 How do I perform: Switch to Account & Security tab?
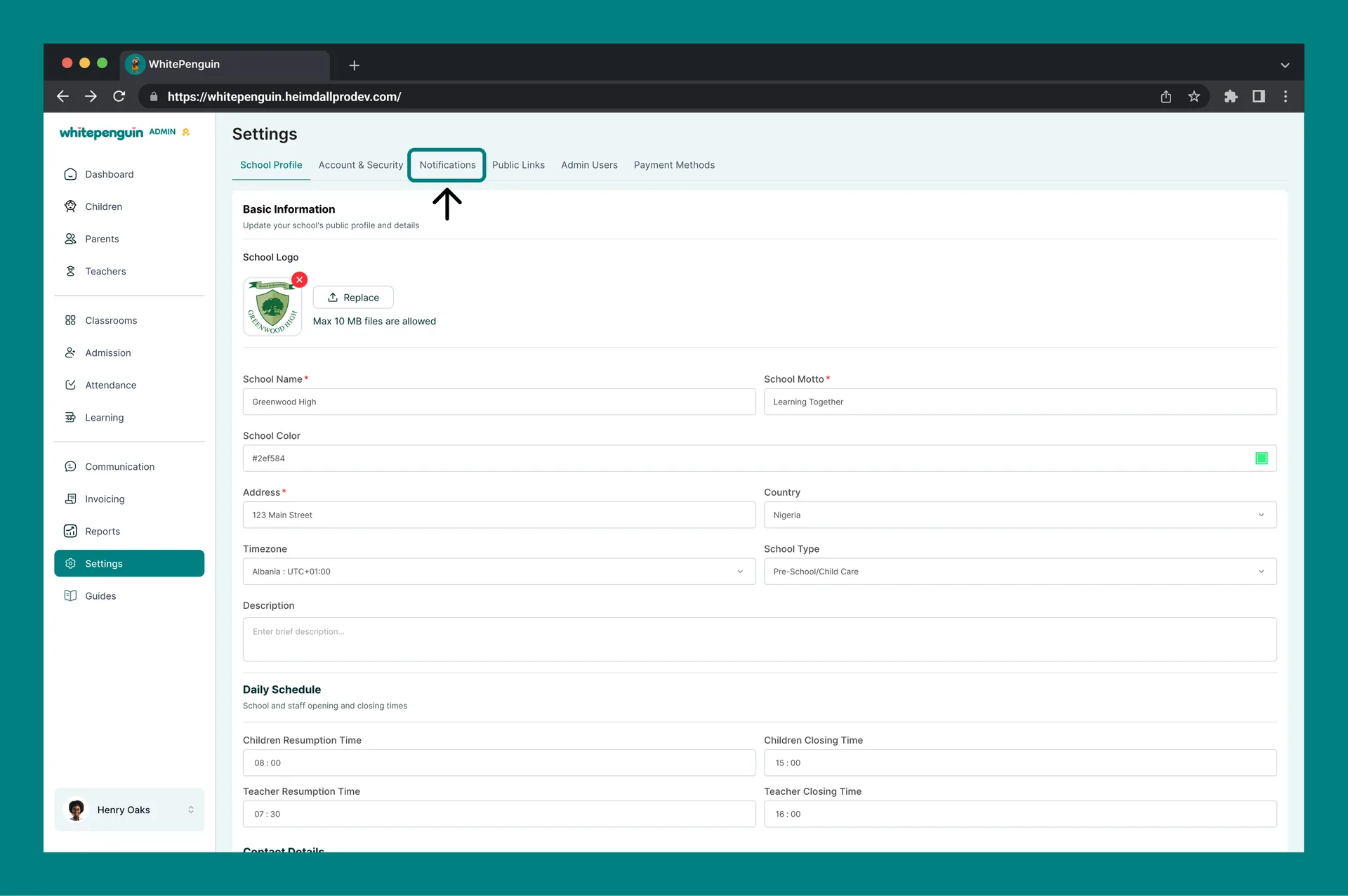click(x=361, y=165)
